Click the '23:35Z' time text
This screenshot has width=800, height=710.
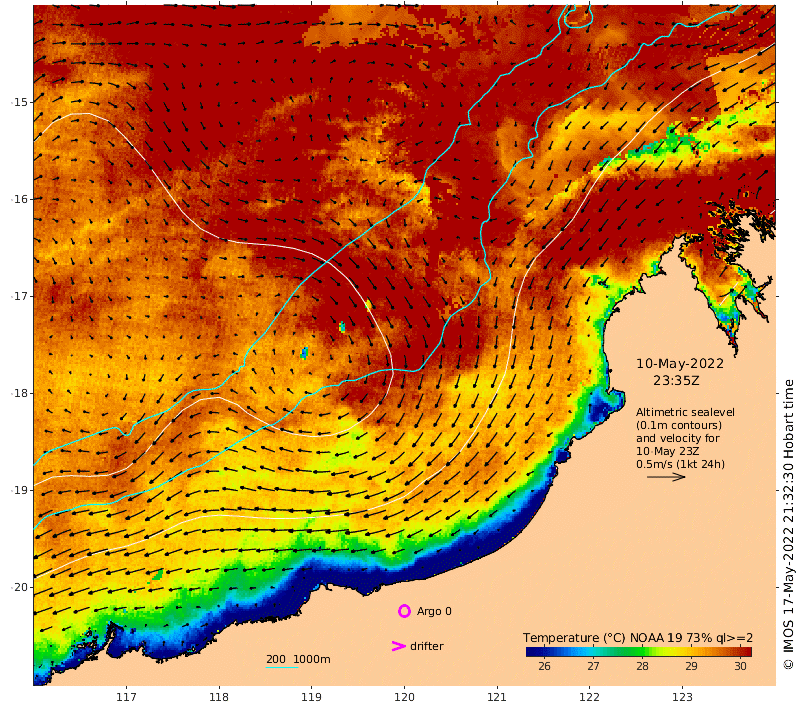[x=676, y=381]
